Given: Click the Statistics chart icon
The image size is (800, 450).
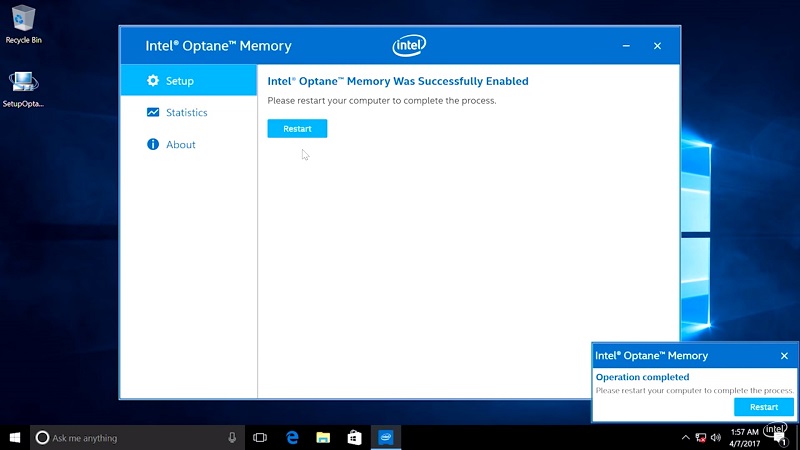Looking at the screenshot, I should point(153,112).
